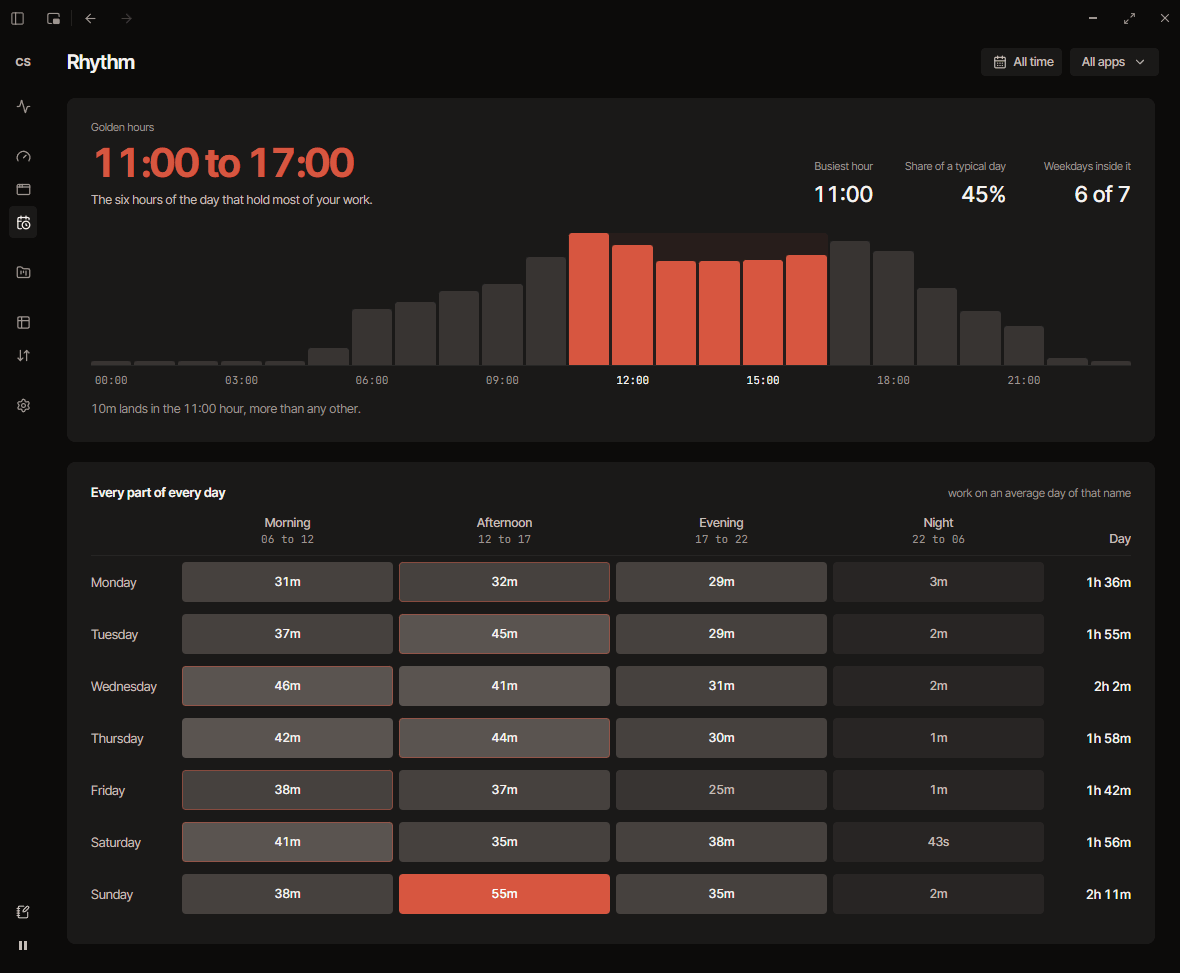1180x973 pixels.
Task: Open the picture-in-picture mini window icon
Action: click(53, 19)
